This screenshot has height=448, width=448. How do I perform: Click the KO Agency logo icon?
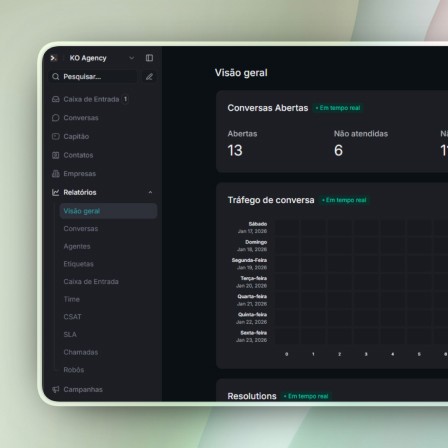point(54,58)
